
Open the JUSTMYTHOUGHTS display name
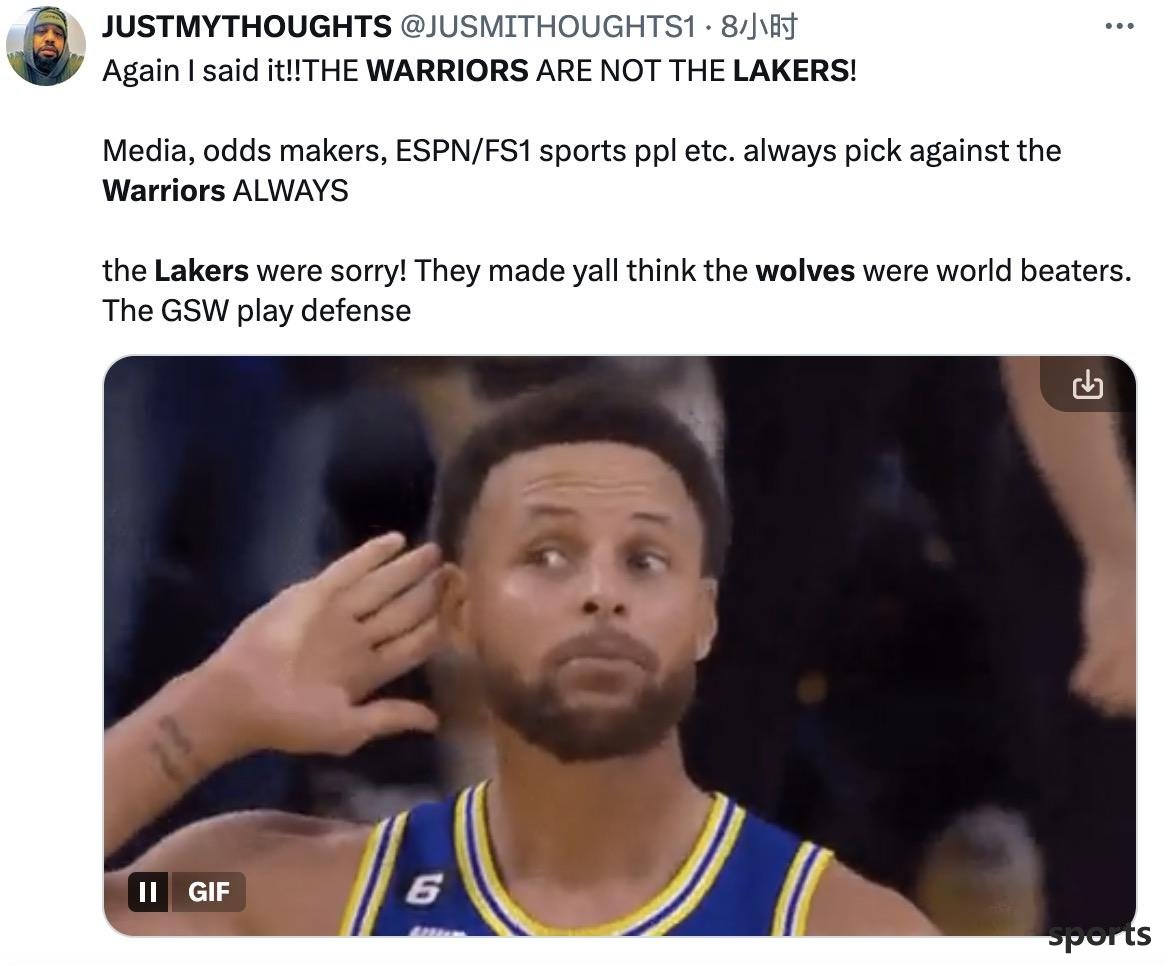[247, 27]
